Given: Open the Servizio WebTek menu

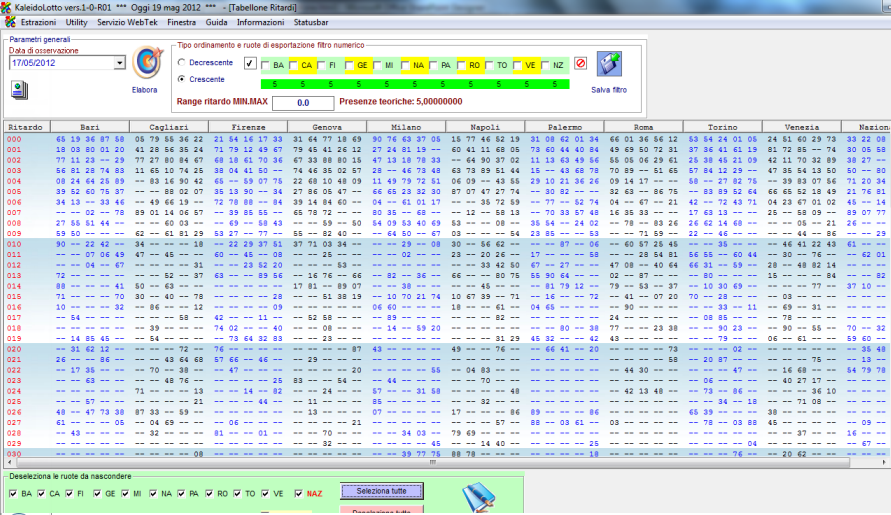Looking at the screenshot, I should (127, 22).
